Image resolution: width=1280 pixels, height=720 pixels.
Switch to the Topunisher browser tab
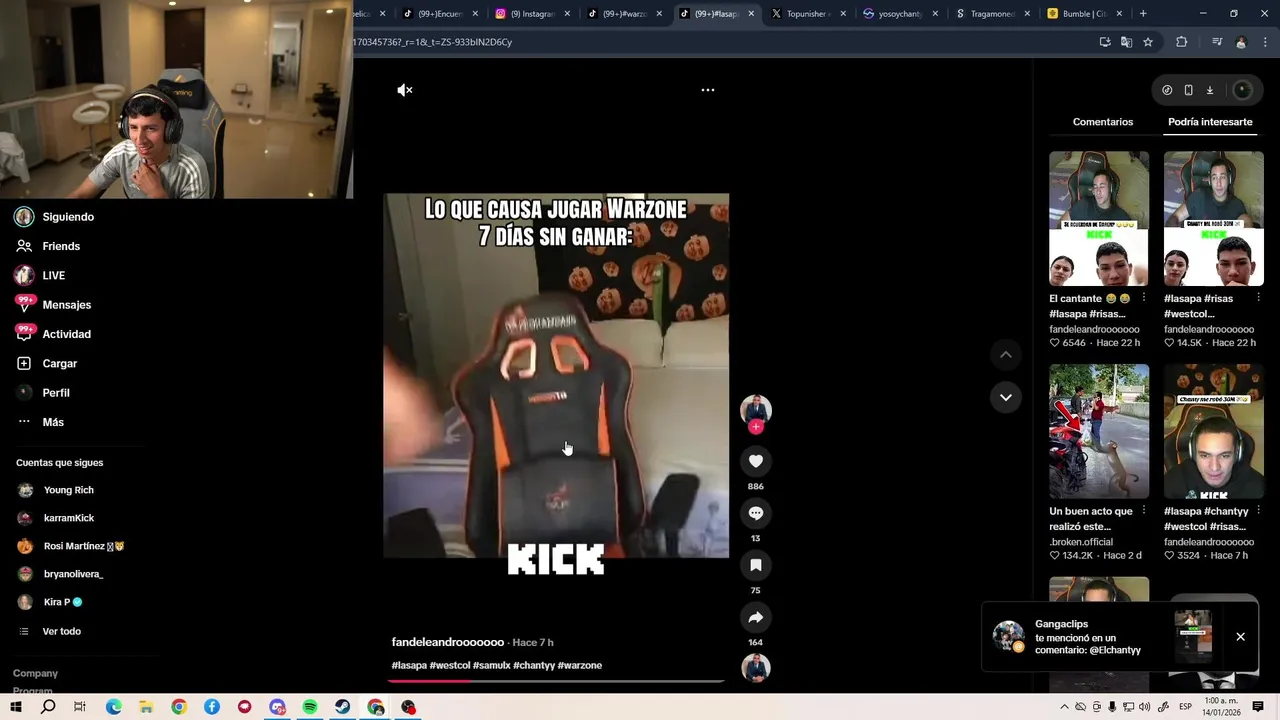pos(810,14)
